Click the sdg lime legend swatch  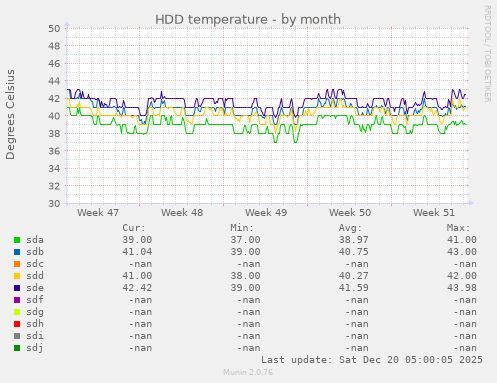point(17,312)
